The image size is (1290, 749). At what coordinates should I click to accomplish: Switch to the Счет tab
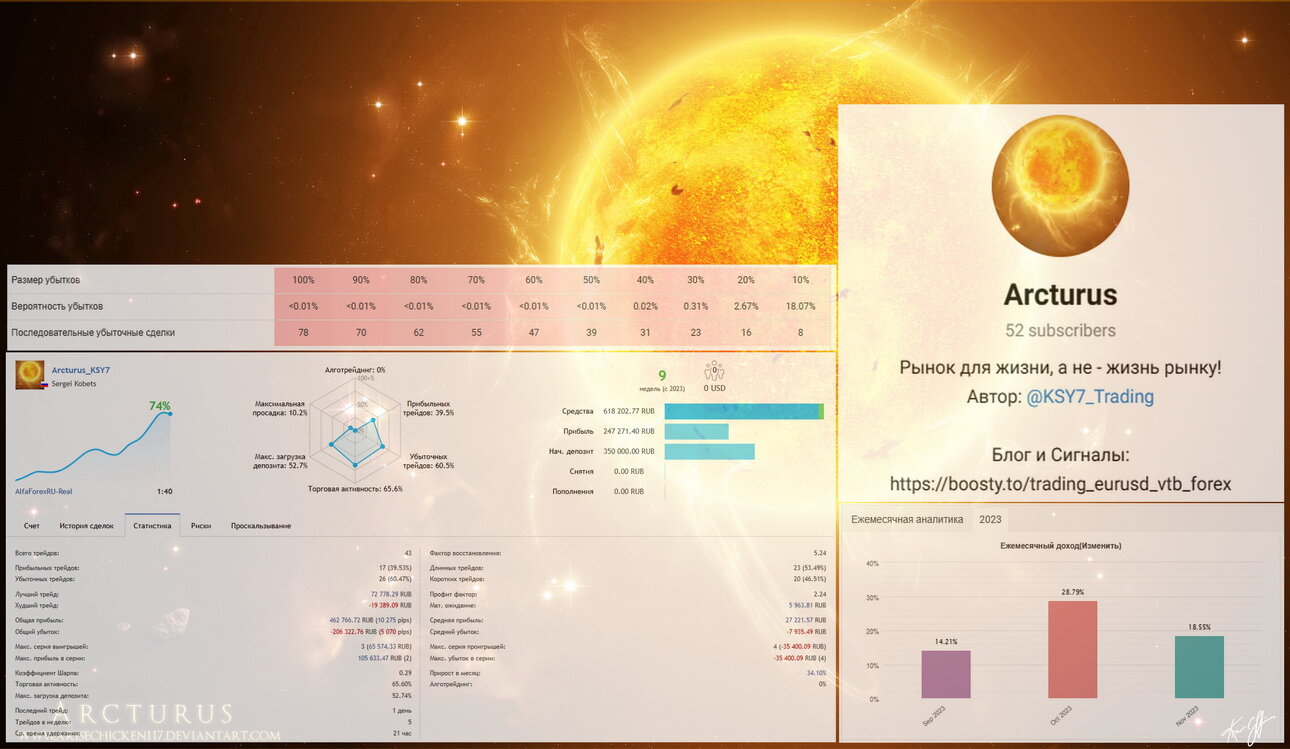click(x=32, y=526)
